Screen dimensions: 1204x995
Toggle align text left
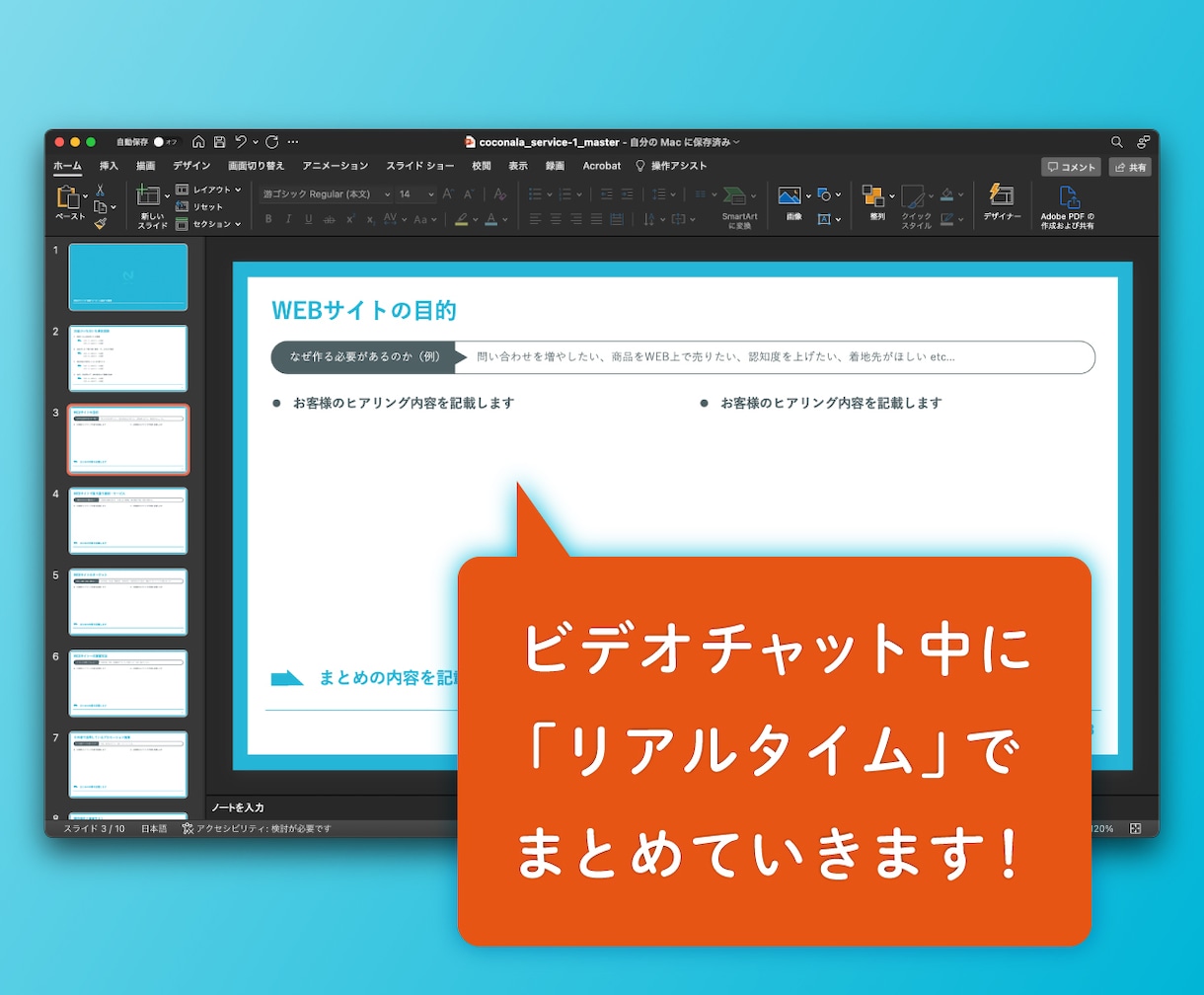click(536, 219)
